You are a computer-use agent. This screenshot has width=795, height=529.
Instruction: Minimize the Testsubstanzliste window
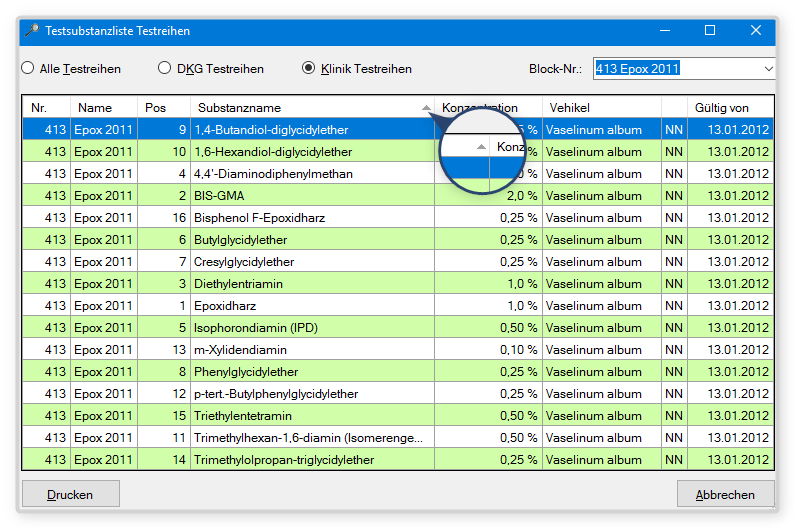click(x=664, y=31)
